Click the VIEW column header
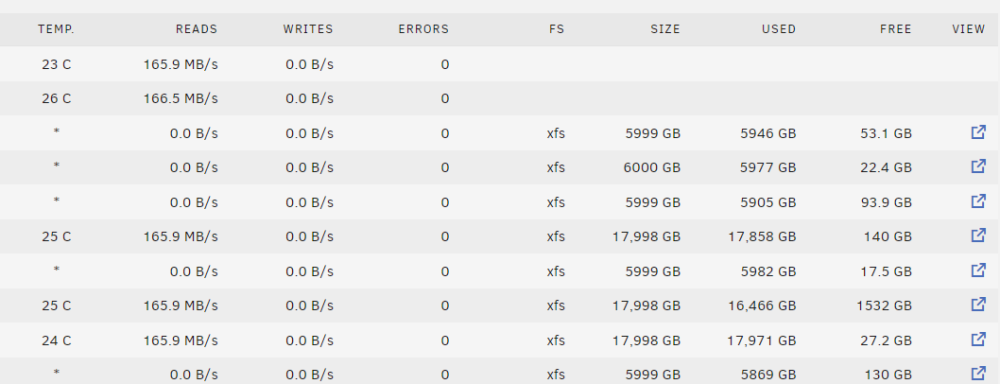This screenshot has width=1000, height=384. pyautogui.click(x=969, y=29)
